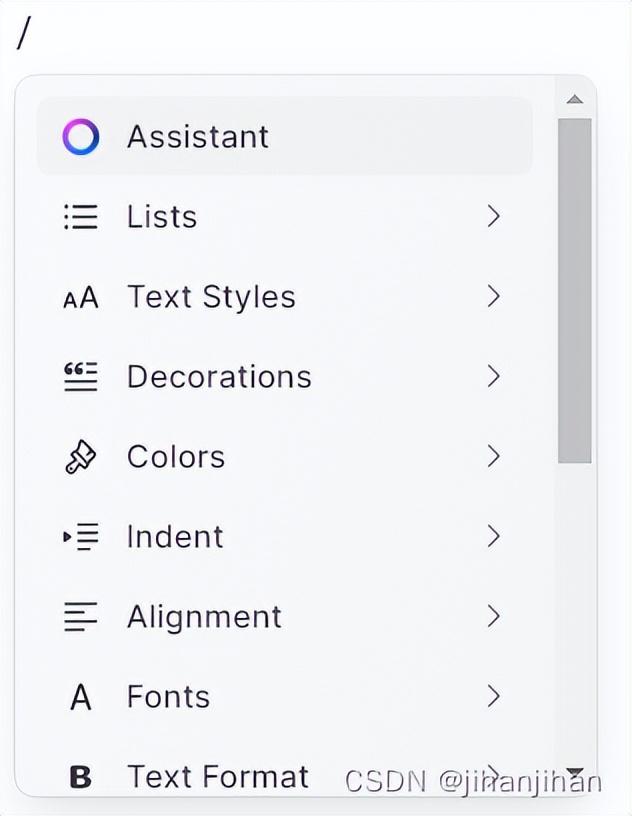The width and height of the screenshot is (632, 816).
Task: Click the Fonts letter A icon
Action: pos(81,697)
